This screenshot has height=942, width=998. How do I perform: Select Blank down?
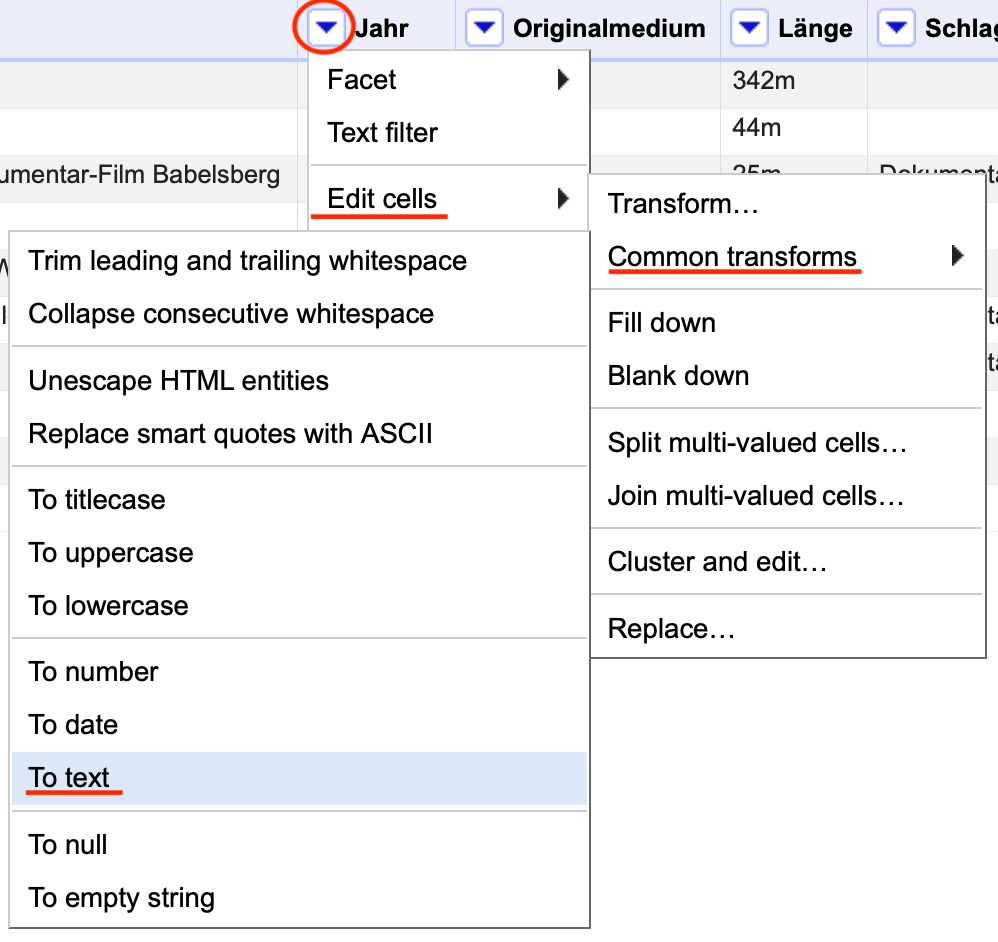click(x=678, y=376)
